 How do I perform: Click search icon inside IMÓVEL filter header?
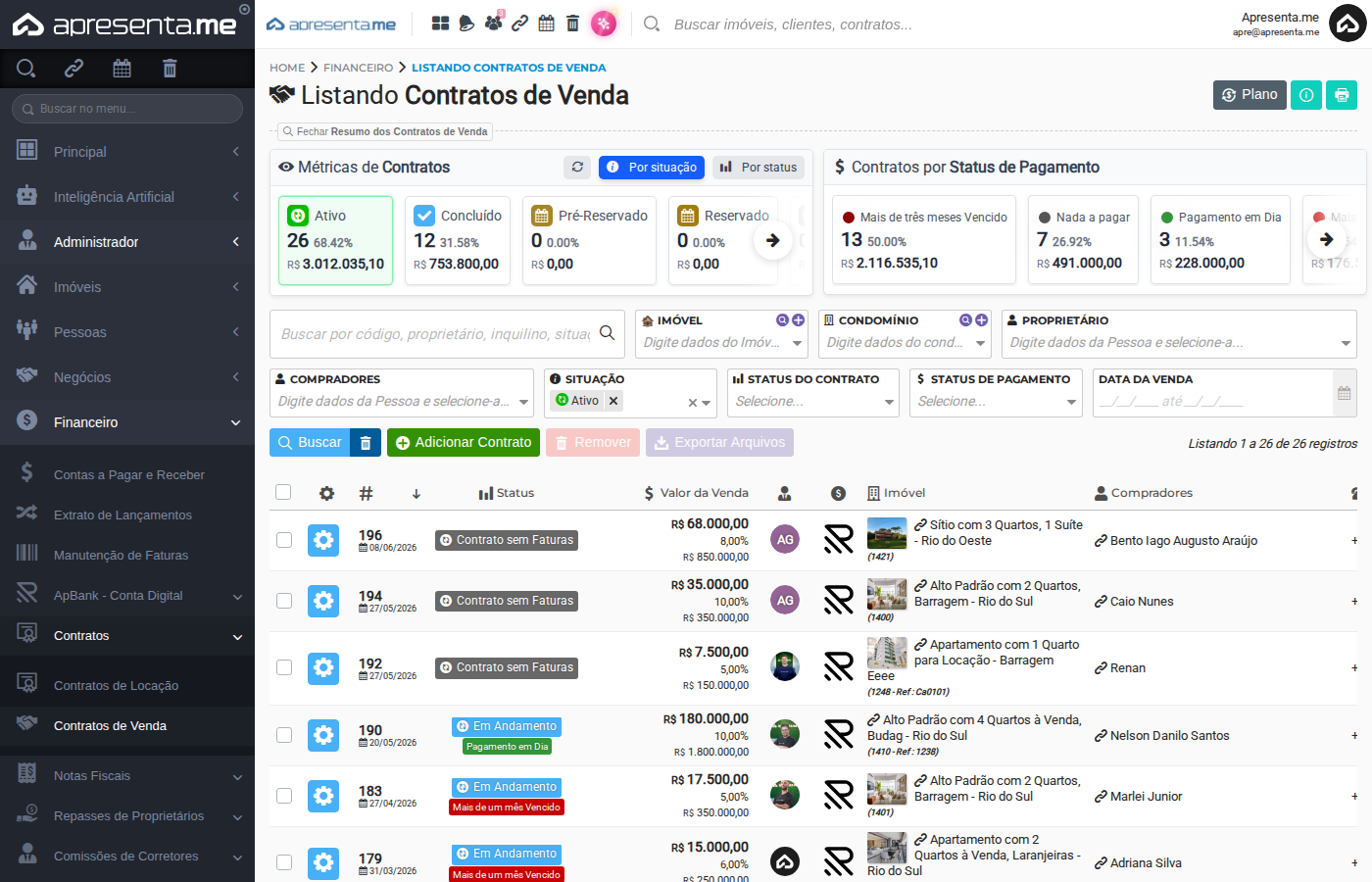tap(782, 320)
